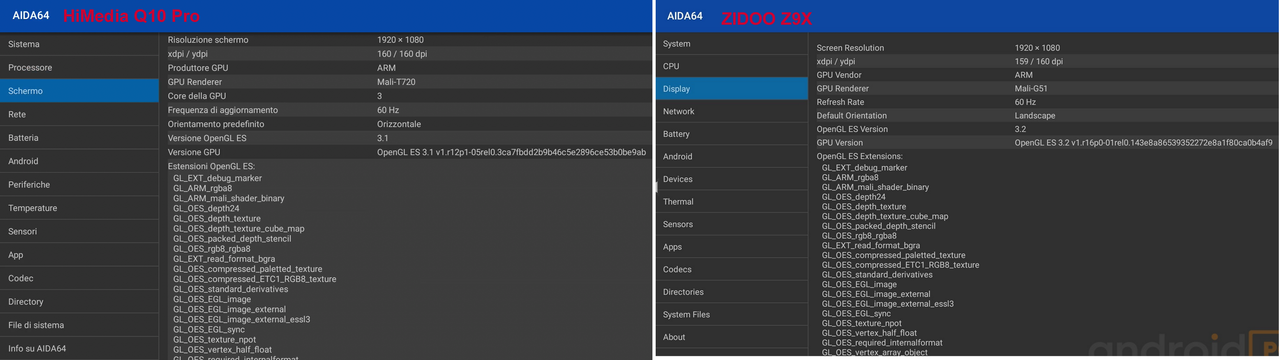Open the Battery section
Screen dimensions: 1280x360
[x=732, y=134]
